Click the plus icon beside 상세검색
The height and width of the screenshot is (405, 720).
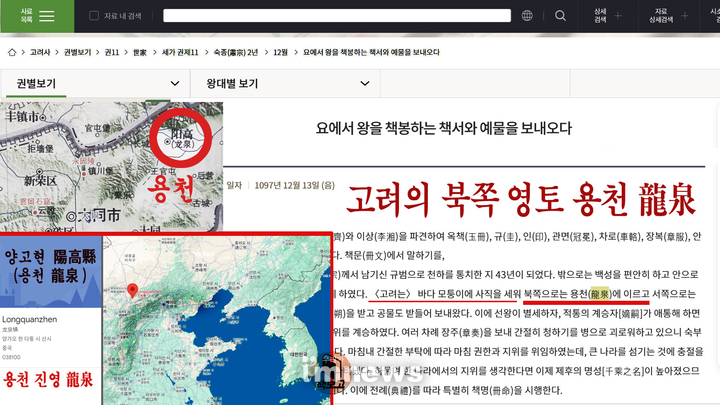click(x=618, y=16)
